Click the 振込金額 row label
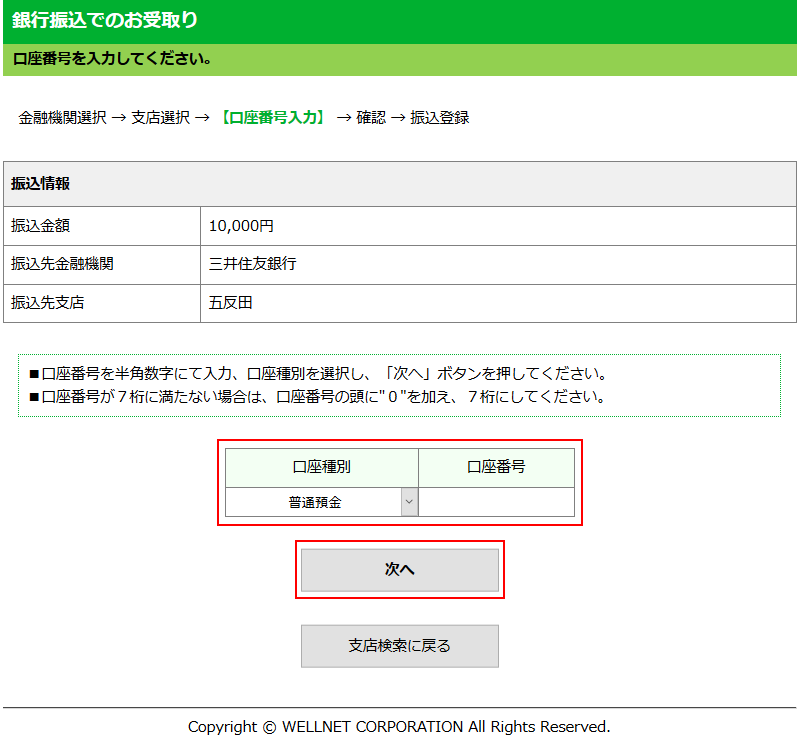Viewport: 800px width, 755px height. 40,226
